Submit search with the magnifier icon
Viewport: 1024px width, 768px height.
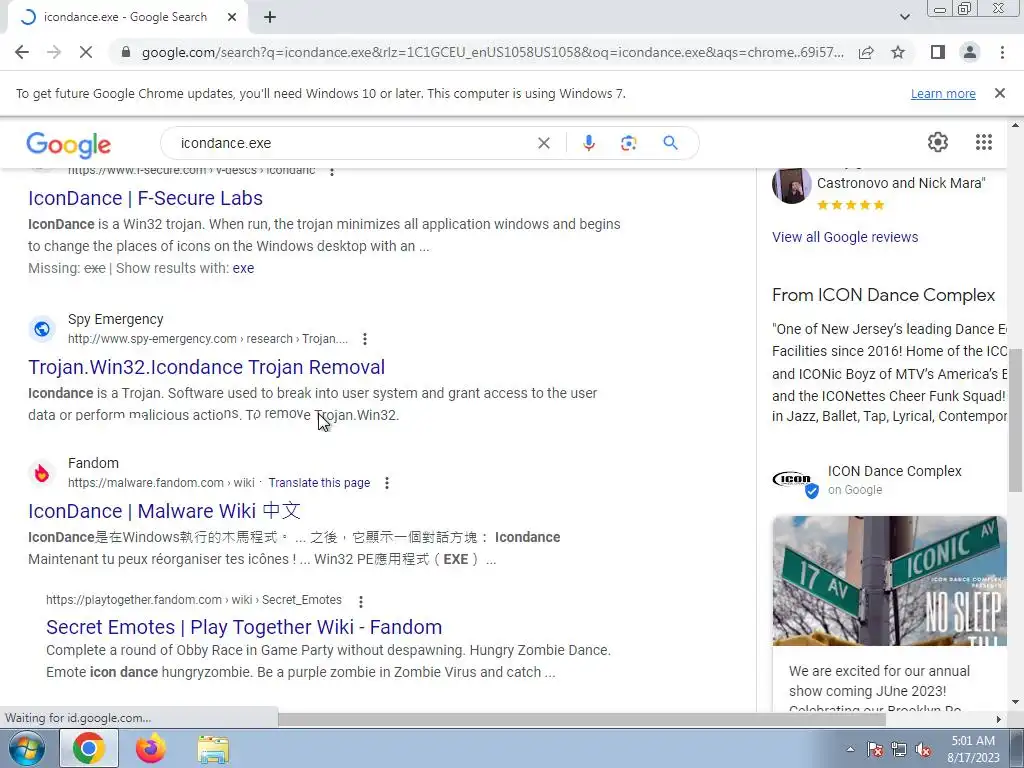pyautogui.click(x=671, y=143)
